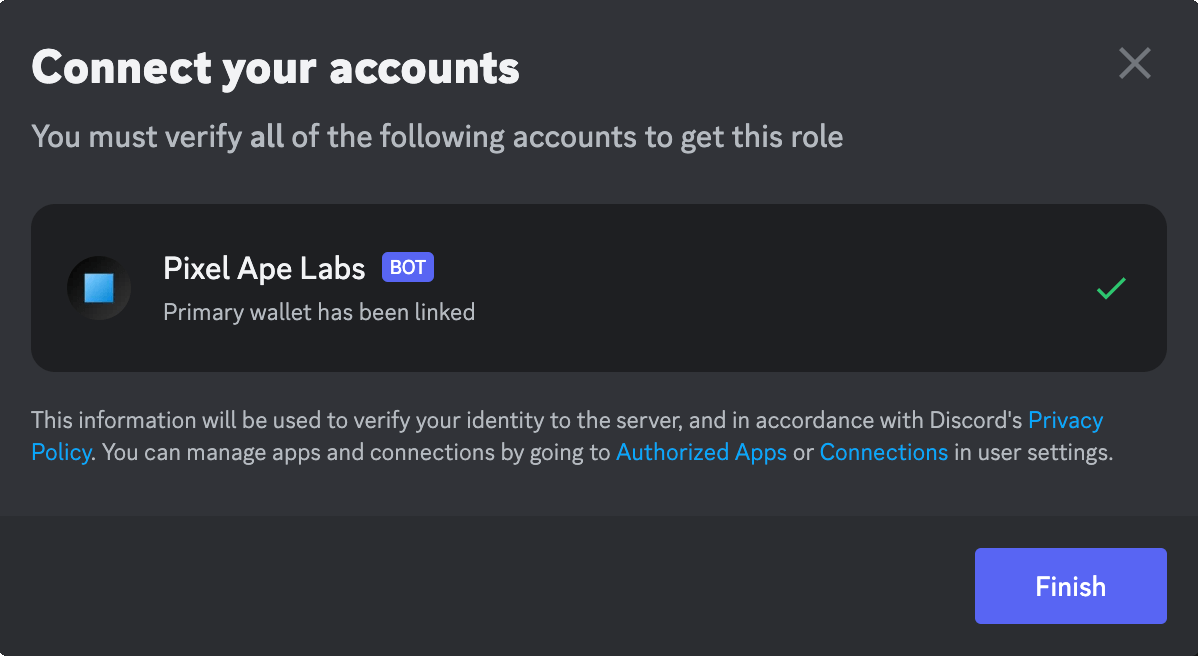Click the Finish button
Viewport: 1198px width, 656px height.
[x=1070, y=586]
